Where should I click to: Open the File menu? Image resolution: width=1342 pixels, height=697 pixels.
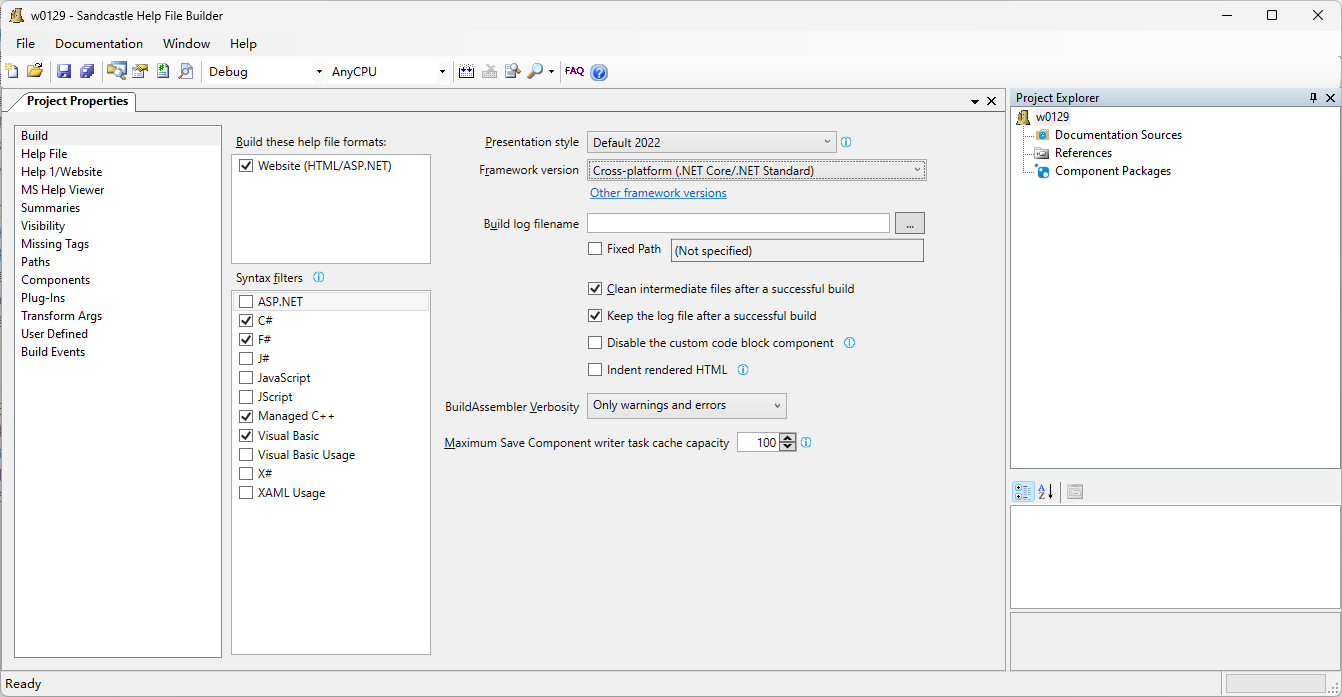(25, 43)
